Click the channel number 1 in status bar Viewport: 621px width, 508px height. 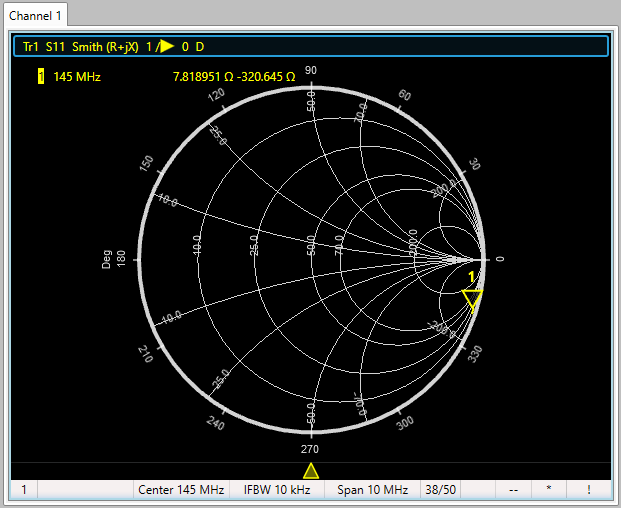[24, 490]
